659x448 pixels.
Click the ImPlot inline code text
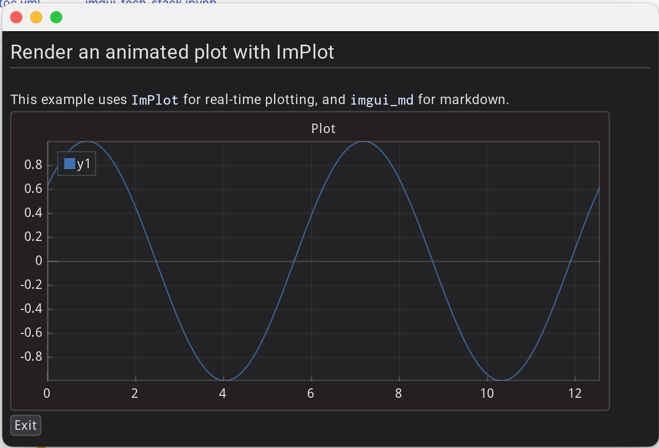[x=156, y=100]
